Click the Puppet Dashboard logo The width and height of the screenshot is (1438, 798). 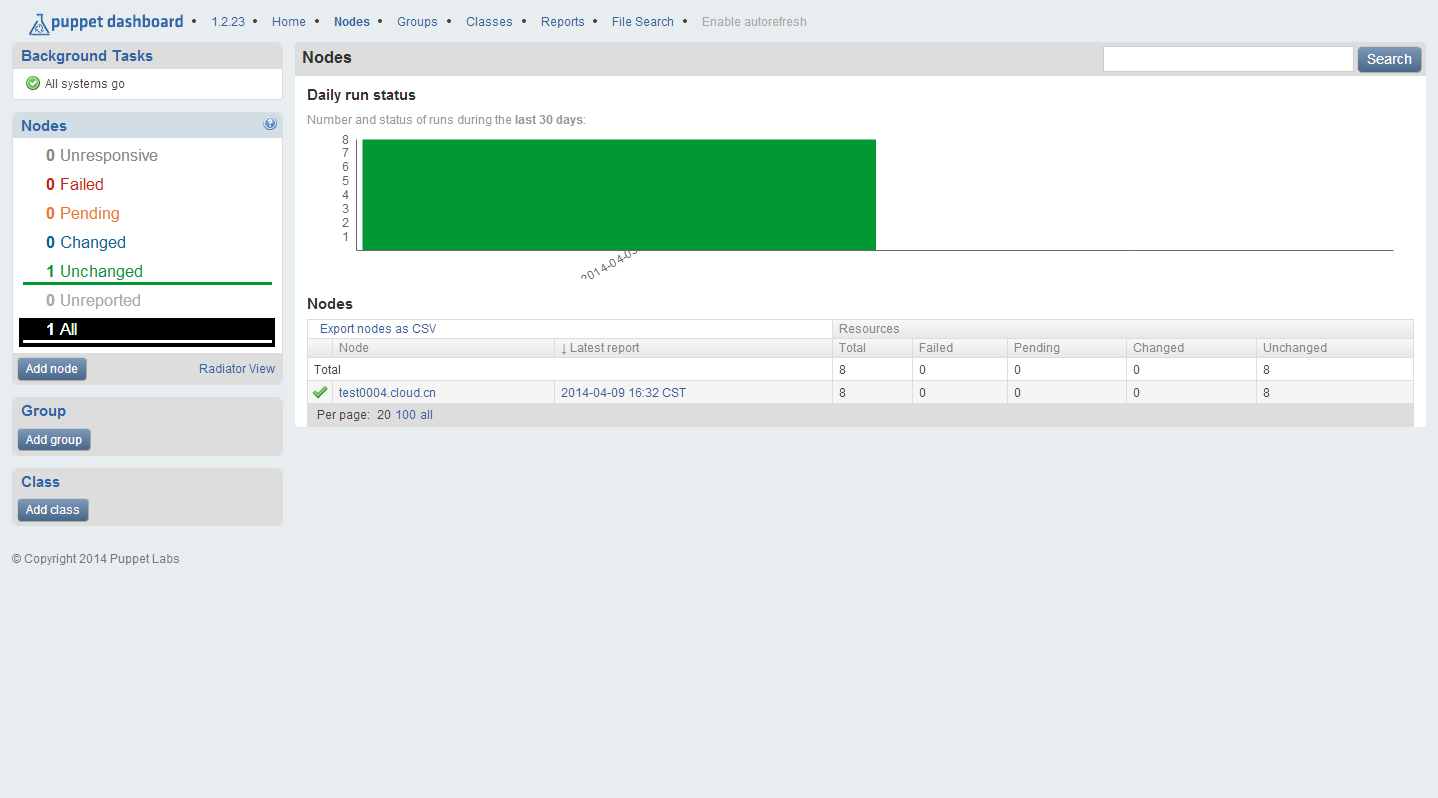[106, 22]
